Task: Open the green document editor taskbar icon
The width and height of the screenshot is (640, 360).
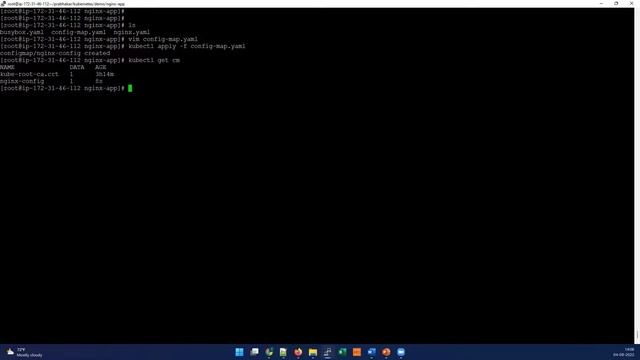Action: 283,352
